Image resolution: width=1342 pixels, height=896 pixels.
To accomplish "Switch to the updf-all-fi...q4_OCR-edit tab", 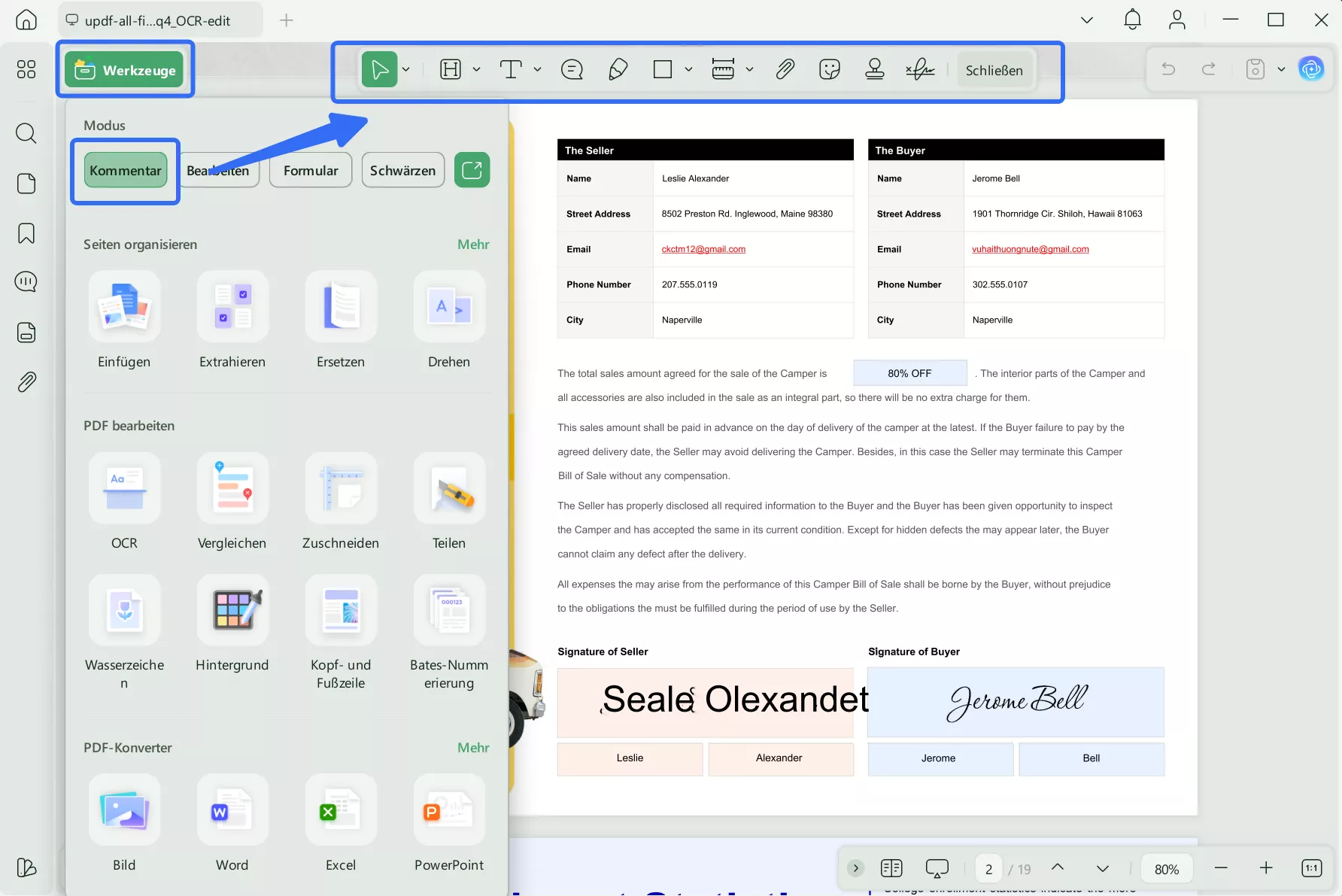I will click(159, 20).
